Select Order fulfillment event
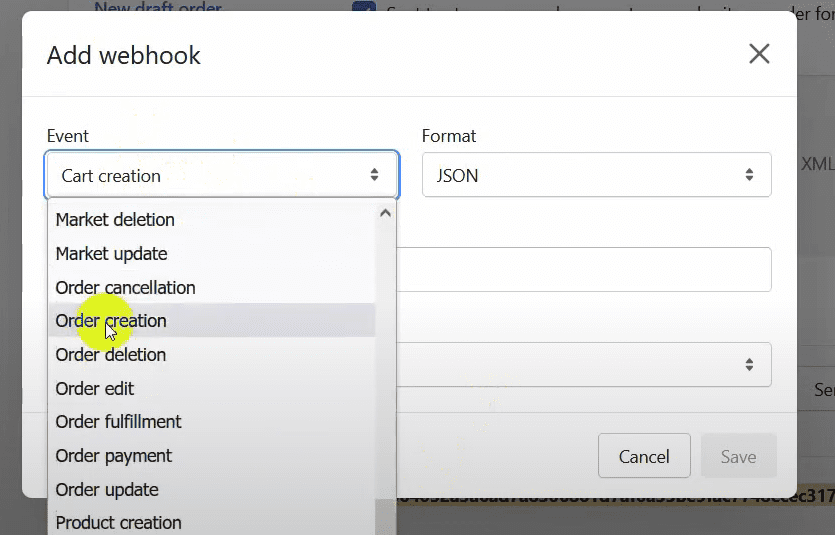The height and width of the screenshot is (535, 835). (118, 422)
